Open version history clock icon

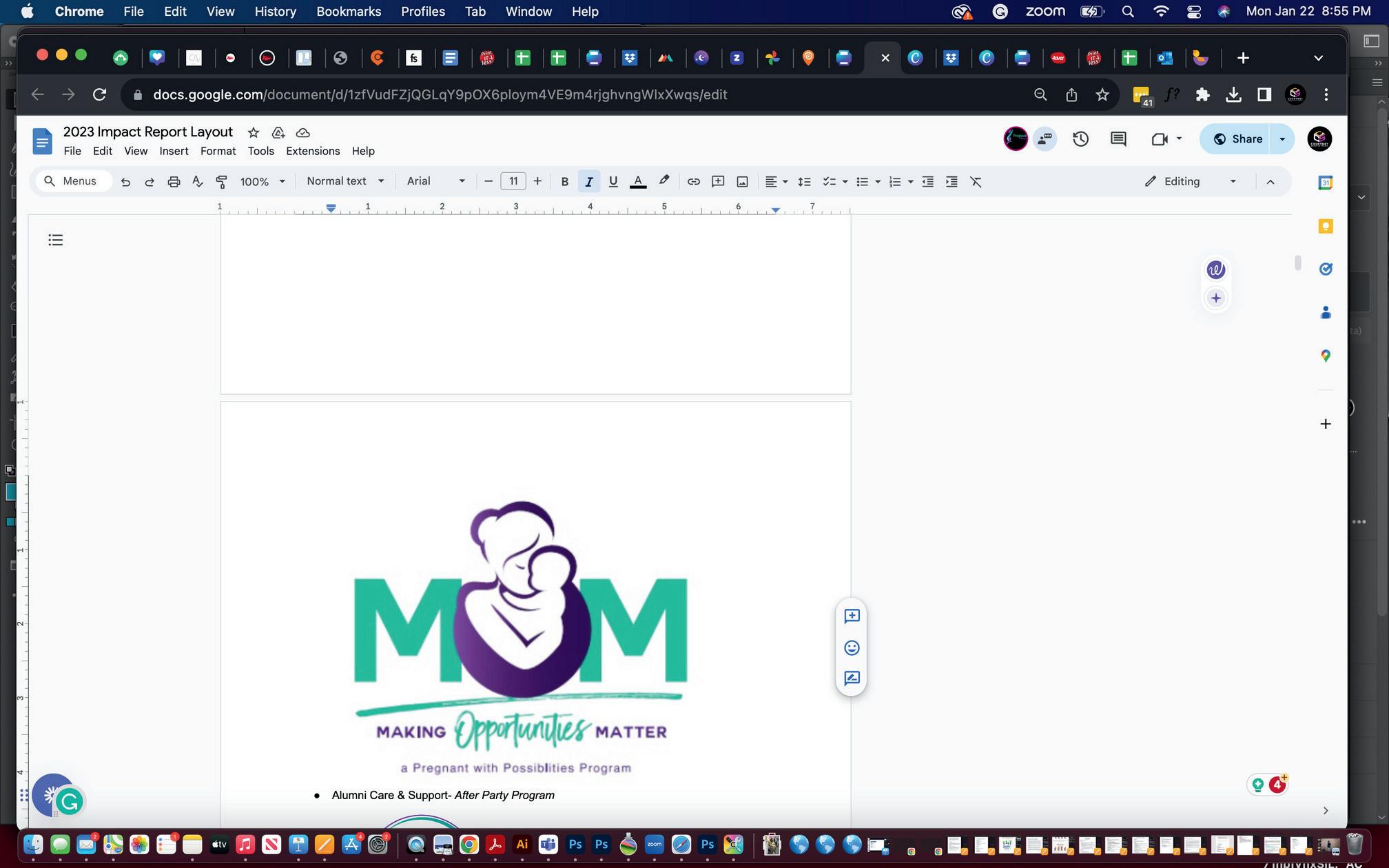coord(1080,139)
